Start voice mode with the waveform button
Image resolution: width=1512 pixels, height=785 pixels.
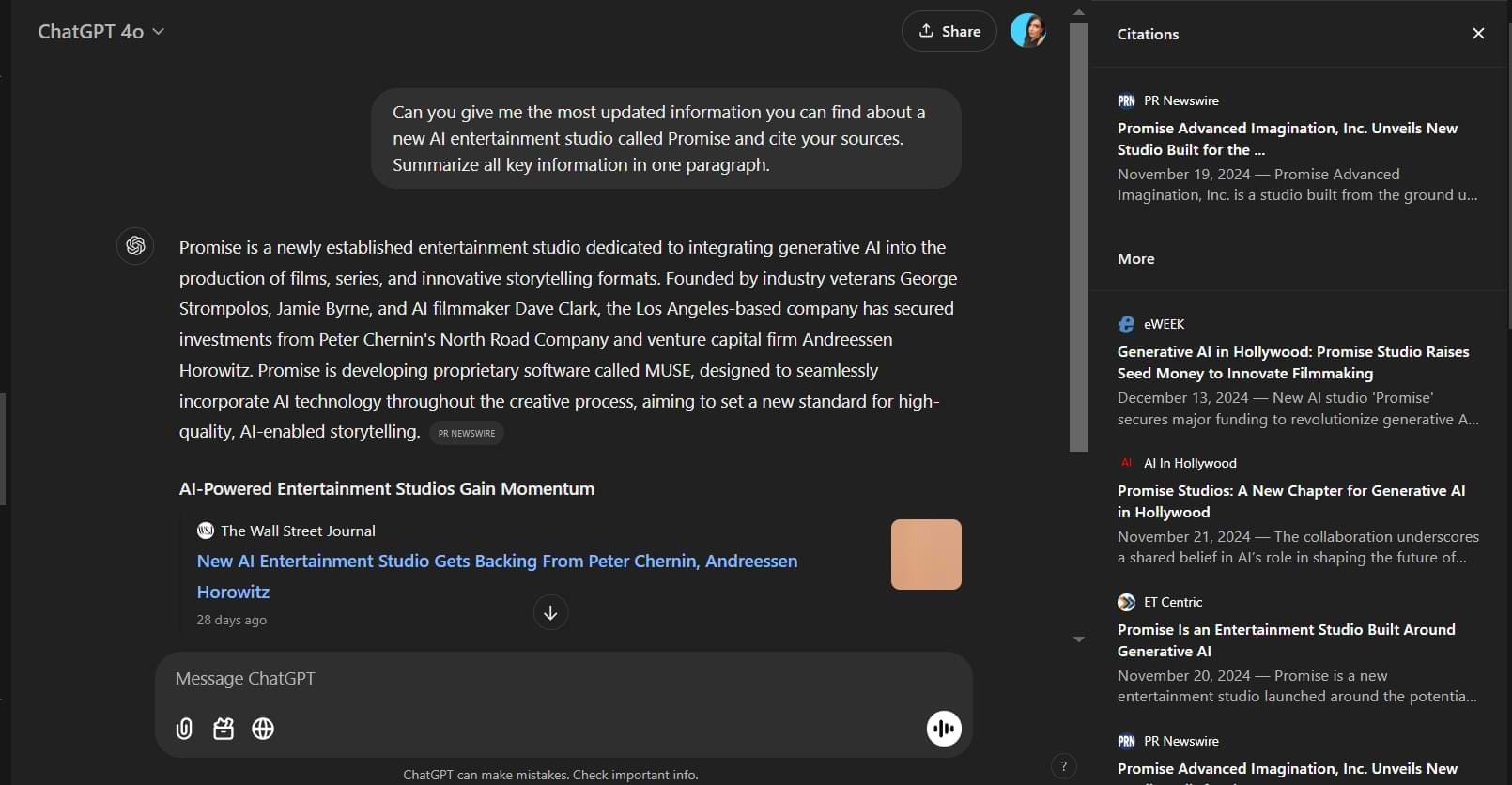pyautogui.click(x=944, y=729)
